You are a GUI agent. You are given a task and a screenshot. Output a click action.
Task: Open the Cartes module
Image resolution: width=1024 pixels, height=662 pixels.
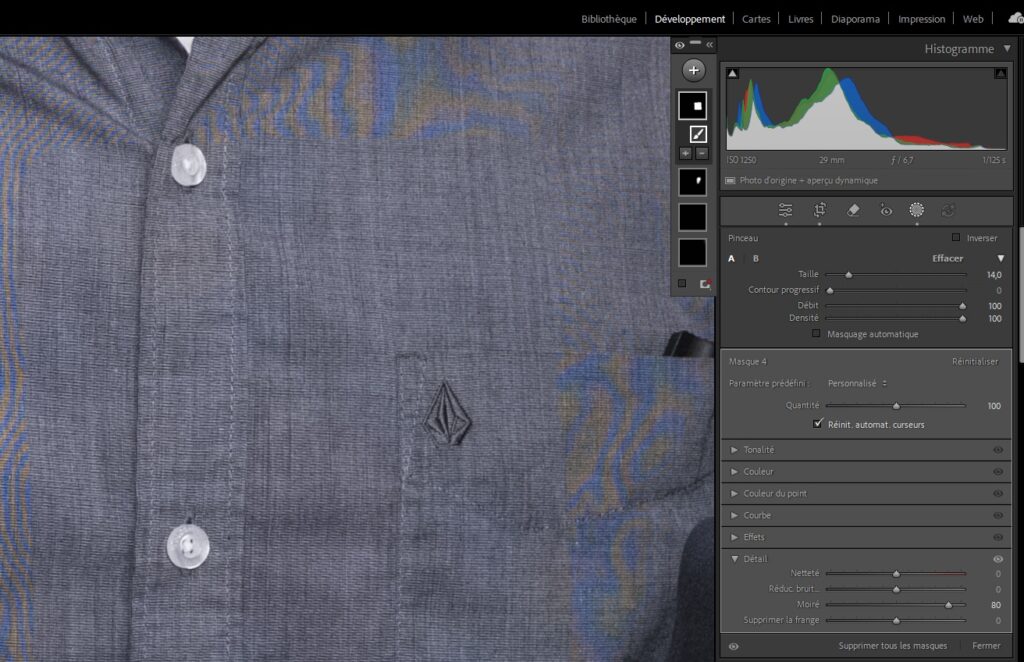coord(756,19)
